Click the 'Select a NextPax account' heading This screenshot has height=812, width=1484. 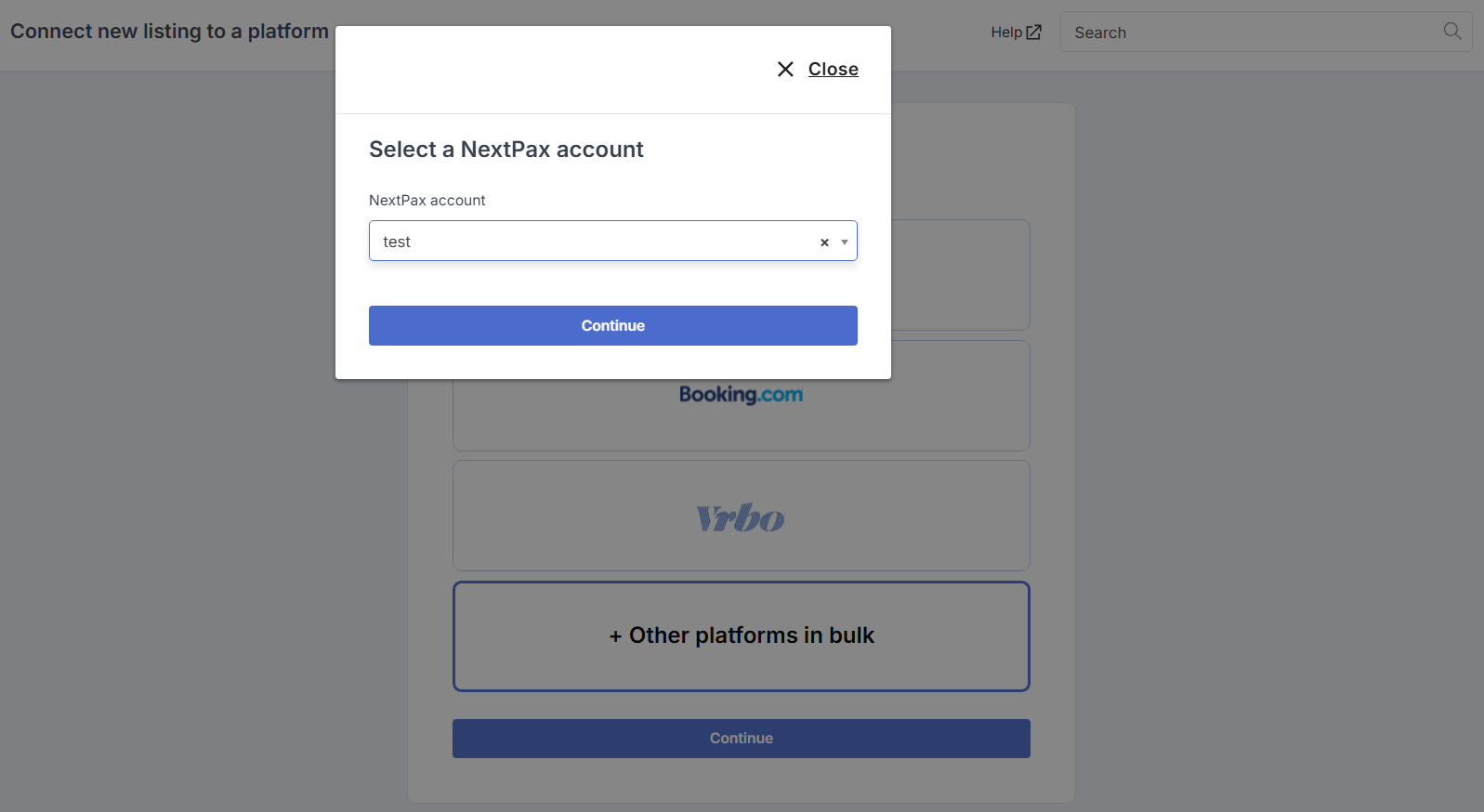click(x=506, y=150)
